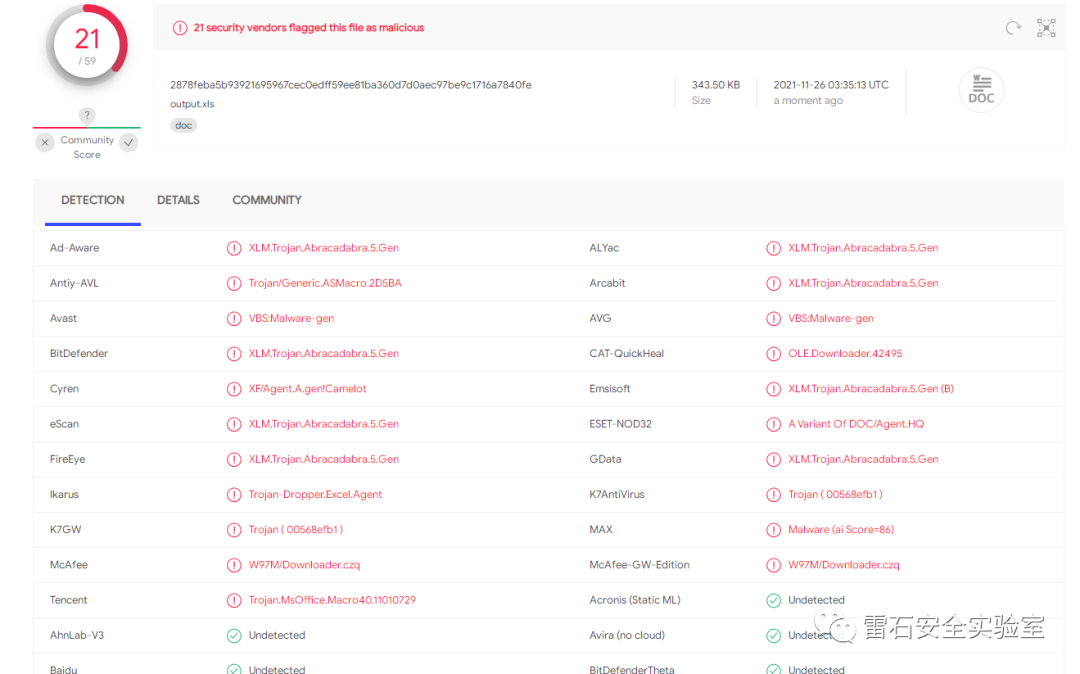1080x674 pixels.
Task: Click alert icon in BitDefender row
Action: 234,354
